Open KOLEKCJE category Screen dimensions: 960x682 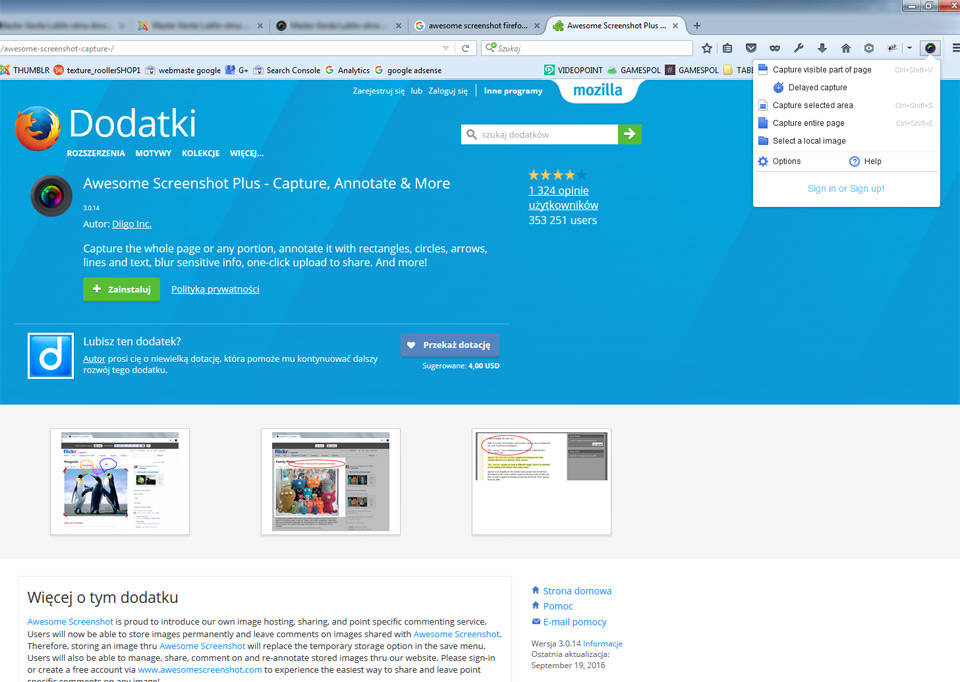coord(200,153)
